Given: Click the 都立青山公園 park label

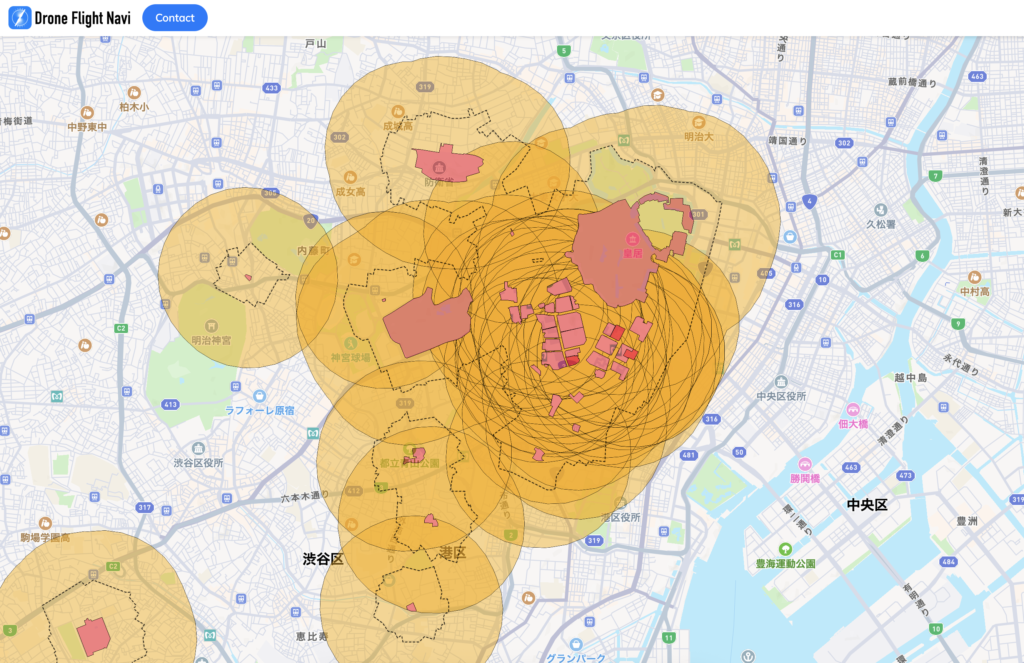Looking at the screenshot, I should (409, 463).
